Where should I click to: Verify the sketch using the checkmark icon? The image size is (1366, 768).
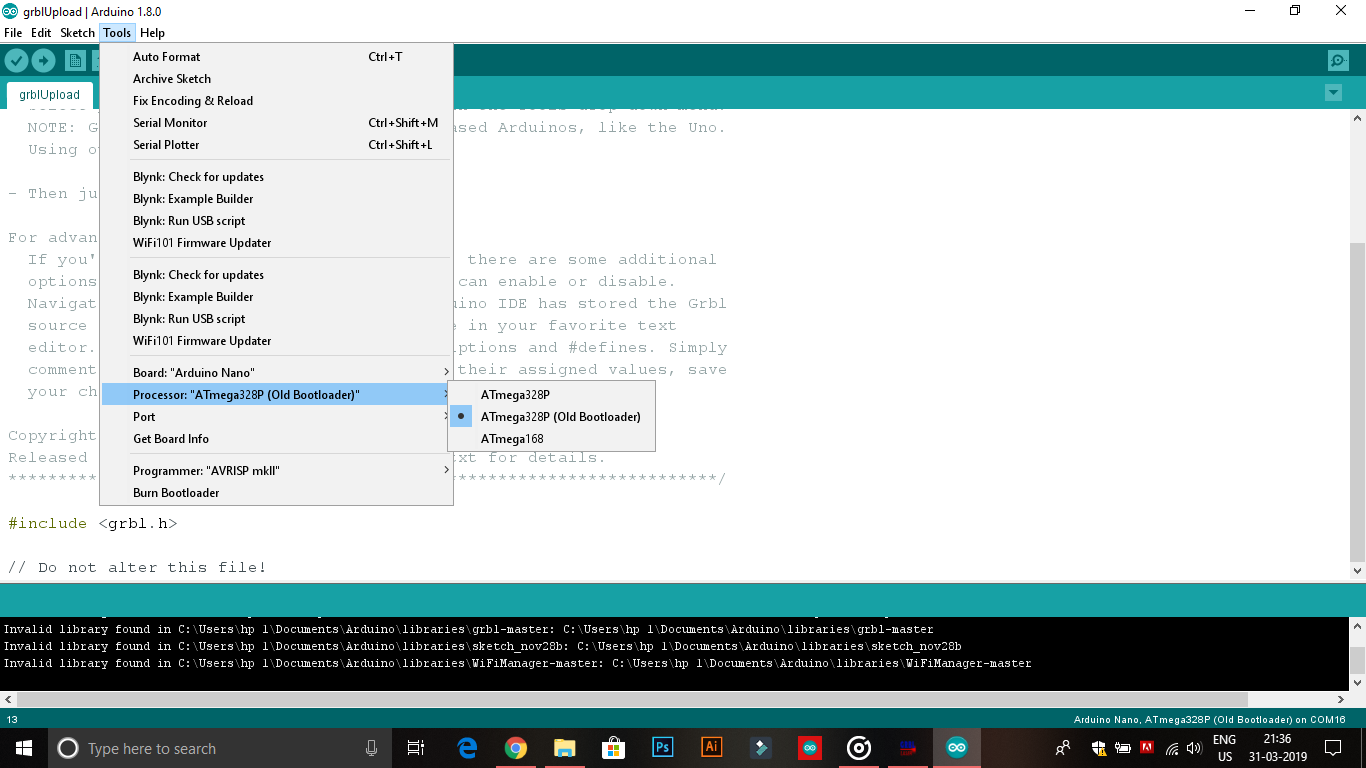click(x=16, y=60)
